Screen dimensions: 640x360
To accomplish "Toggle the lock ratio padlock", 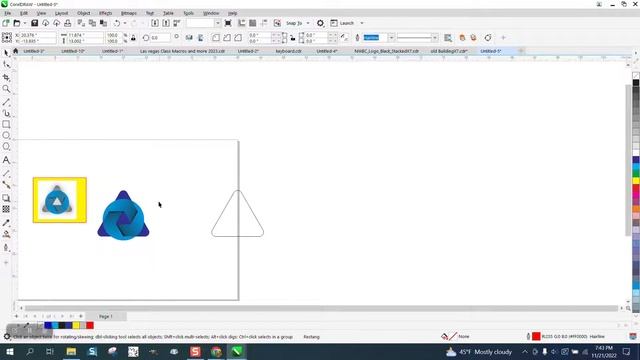I will coord(133,38).
